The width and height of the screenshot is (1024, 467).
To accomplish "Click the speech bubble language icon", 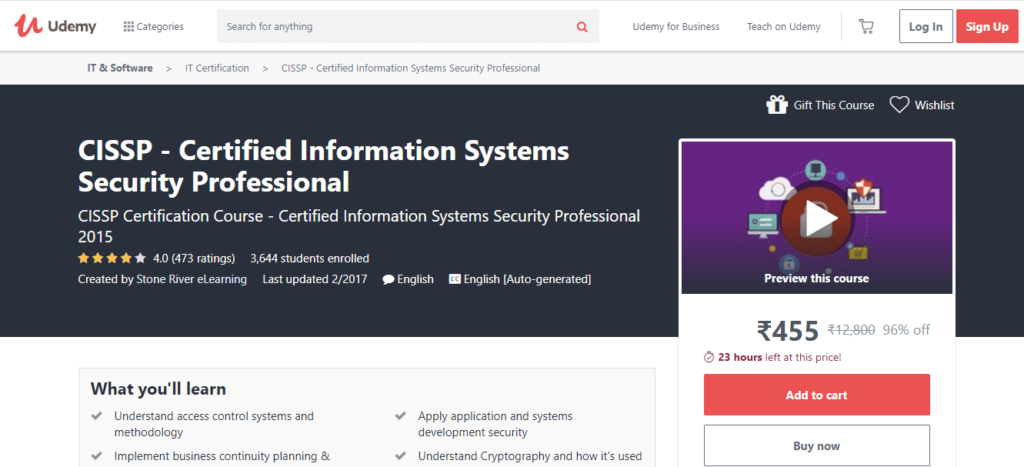I will [388, 280].
